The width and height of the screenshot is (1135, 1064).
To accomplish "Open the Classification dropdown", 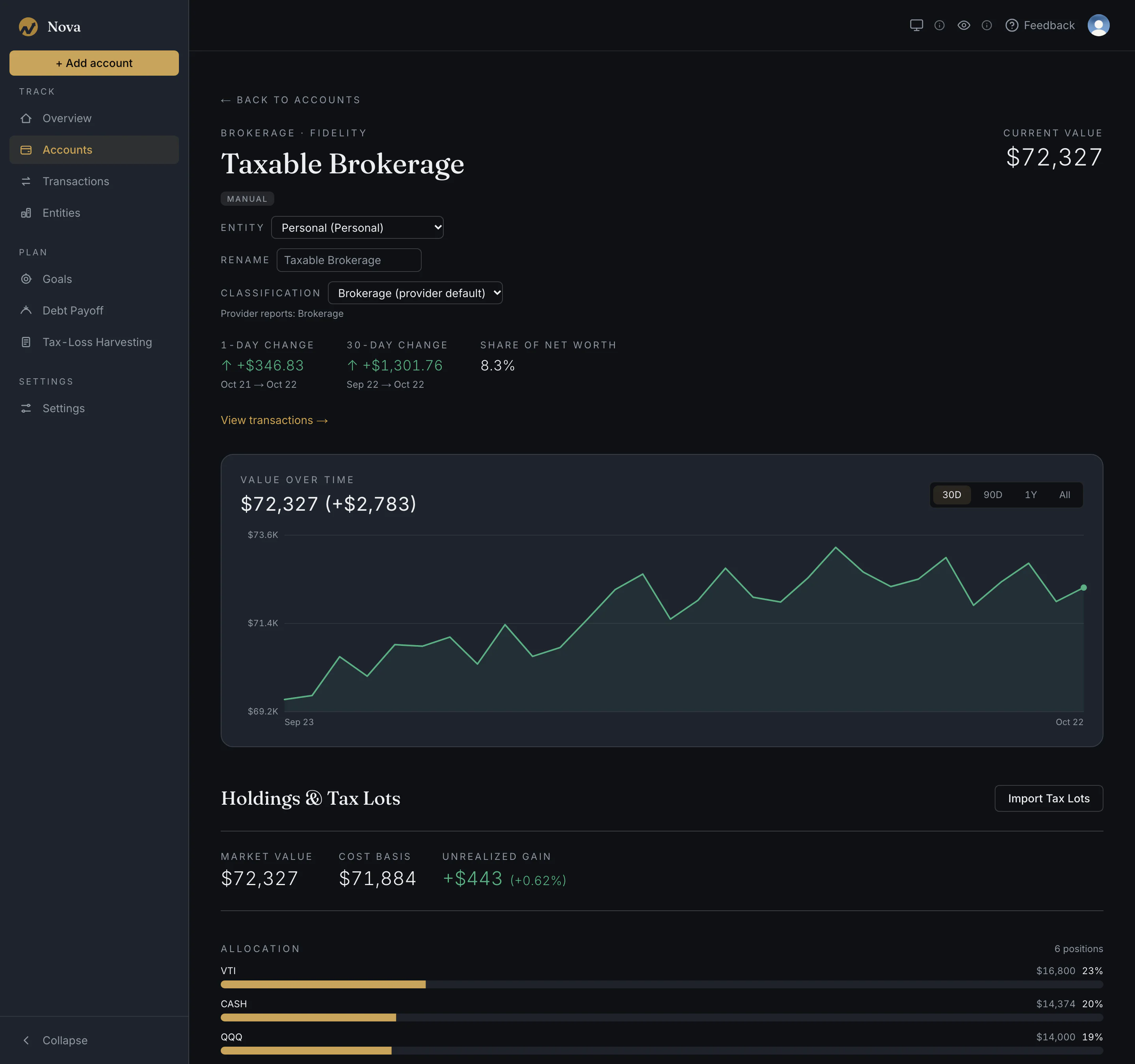I will point(415,293).
